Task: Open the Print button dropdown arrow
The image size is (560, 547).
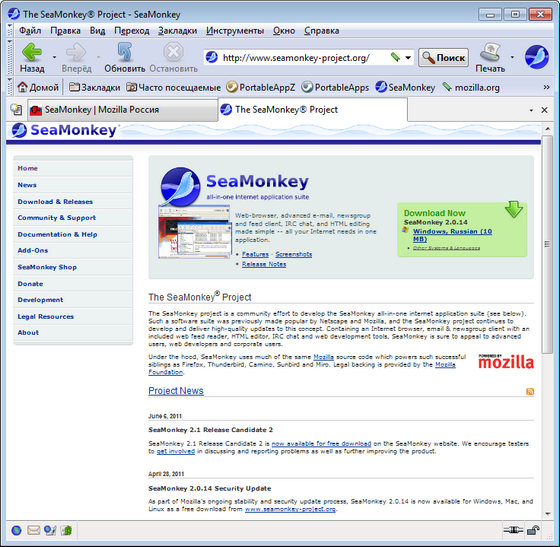Action: pos(512,57)
